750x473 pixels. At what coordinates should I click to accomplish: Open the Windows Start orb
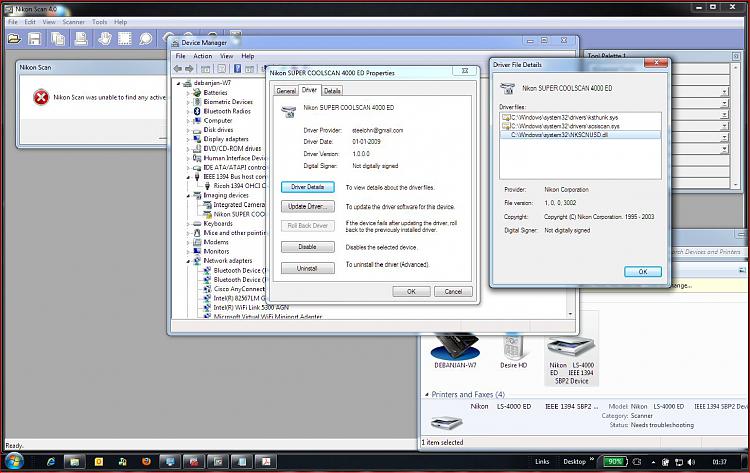tap(14, 462)
